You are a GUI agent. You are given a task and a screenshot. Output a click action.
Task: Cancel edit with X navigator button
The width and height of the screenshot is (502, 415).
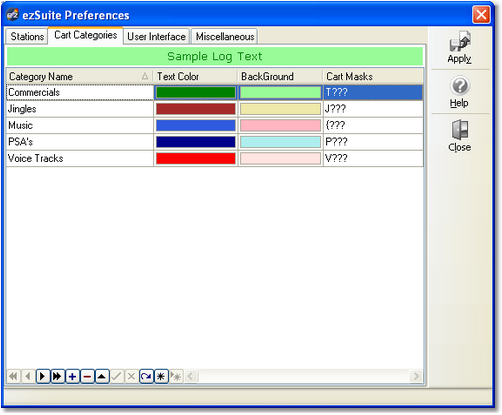[131, 377]
